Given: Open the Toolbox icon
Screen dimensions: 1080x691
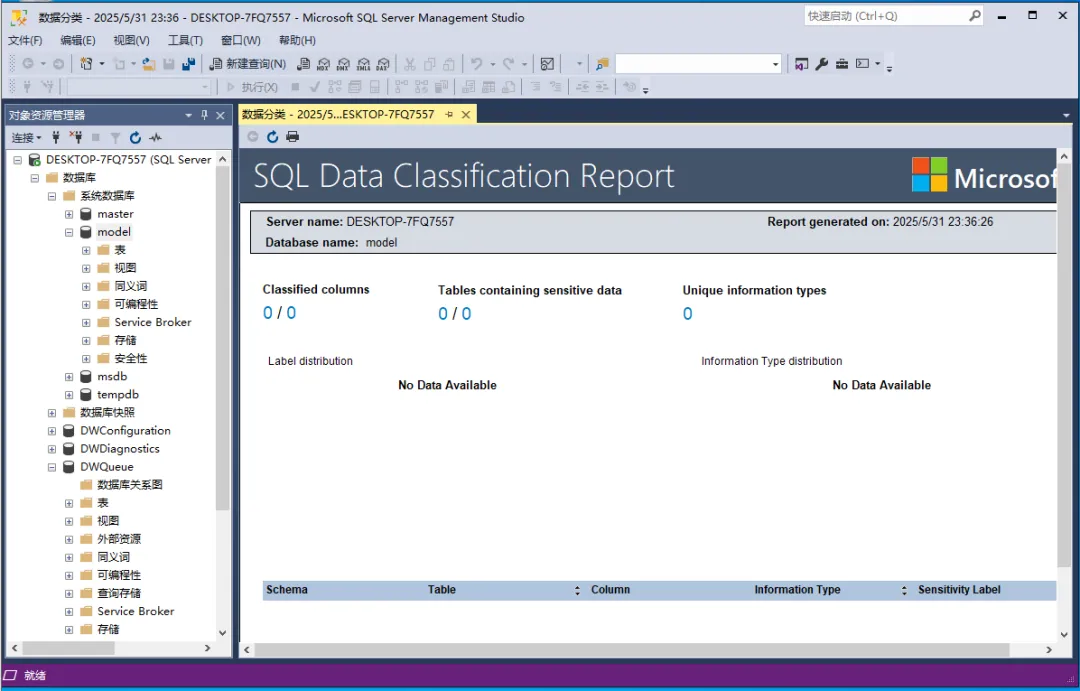Looking at the screenshot, I should tap(842, 64).
